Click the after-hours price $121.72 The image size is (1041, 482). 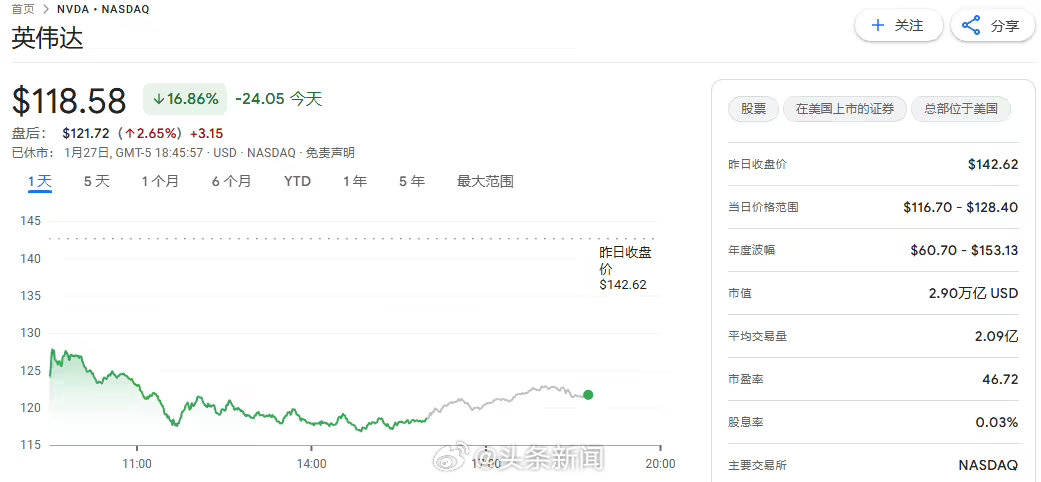(x=86, y=133)
